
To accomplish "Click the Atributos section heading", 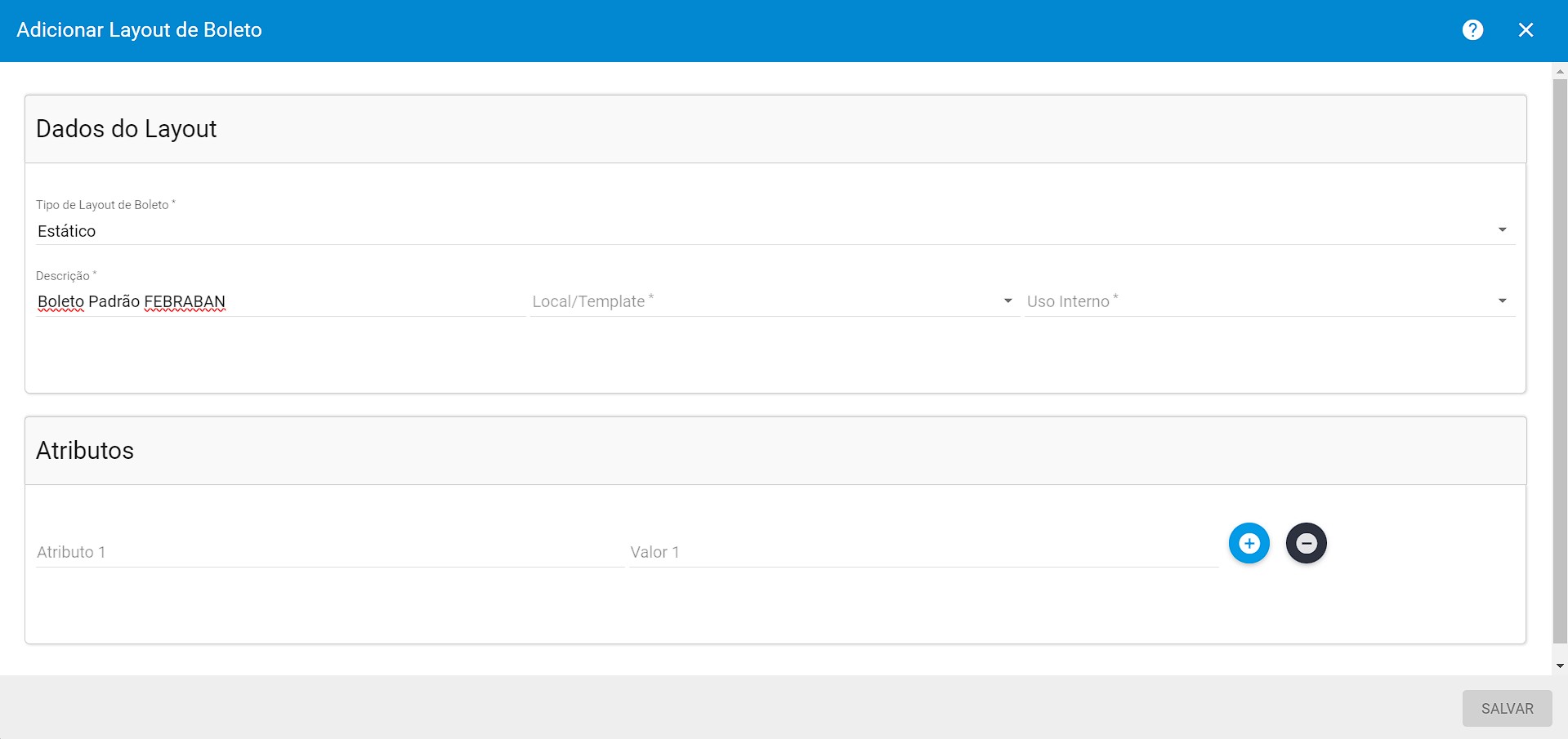I will tap(85, 451).
